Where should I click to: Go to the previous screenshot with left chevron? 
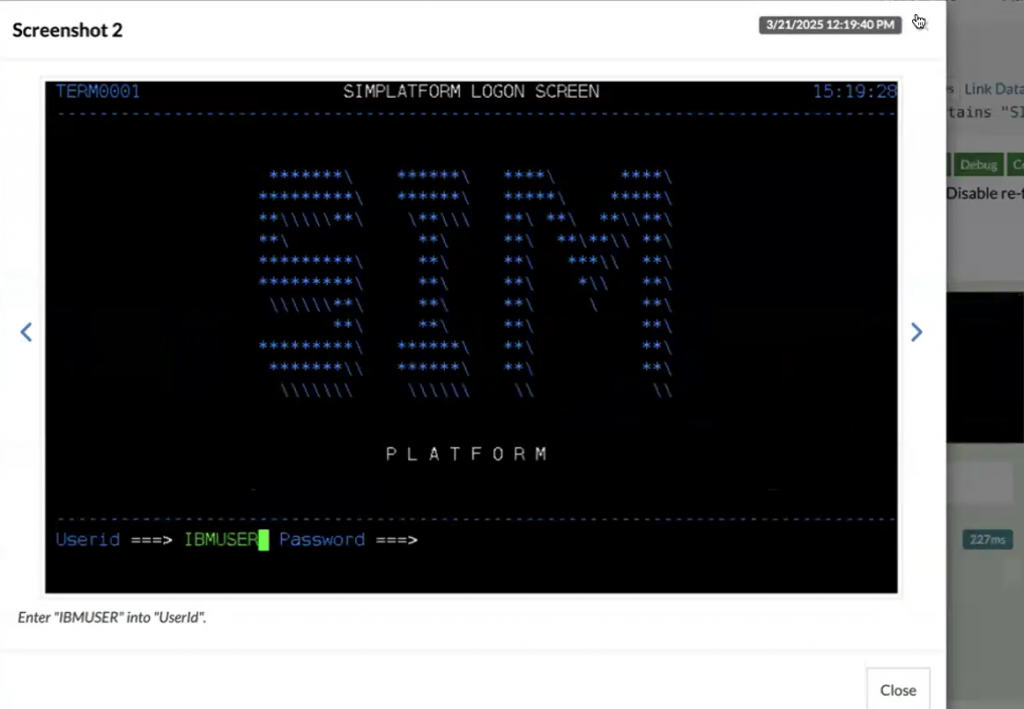pos(26,332)
